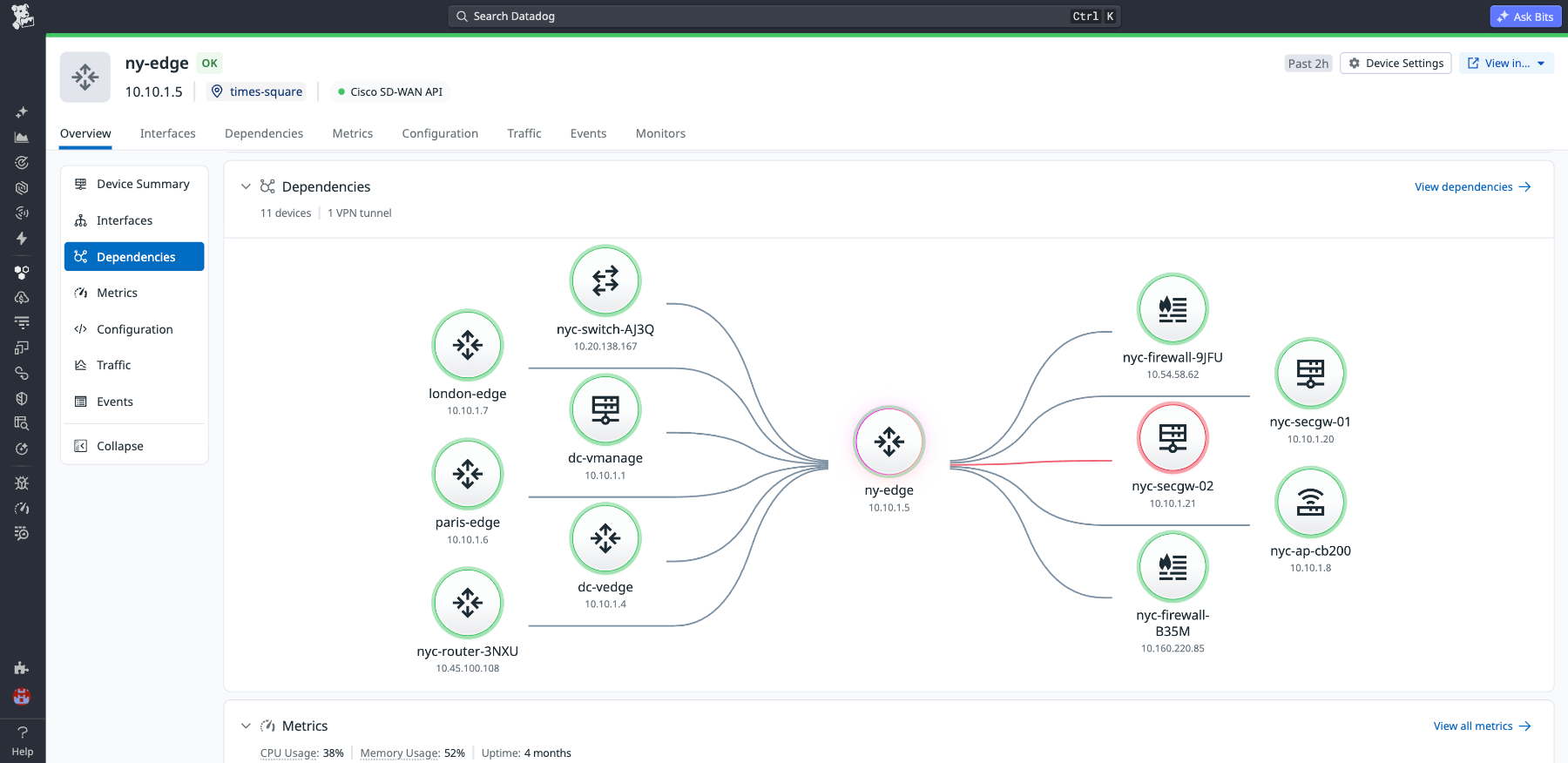
Task: Select the dc-vmanage node icon
Action: click(605, 409)
